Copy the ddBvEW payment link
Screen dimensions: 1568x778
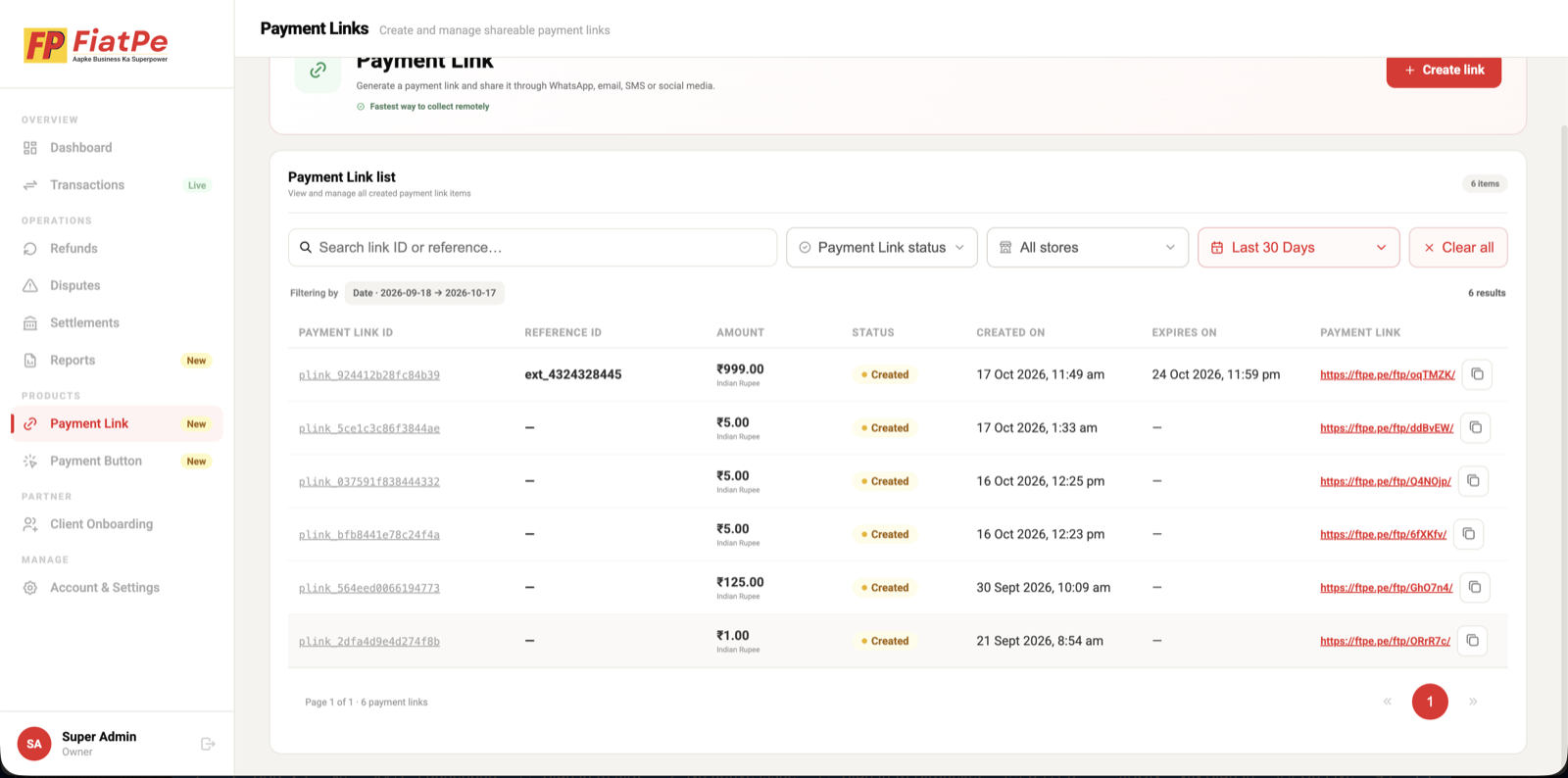[1475, 428]
